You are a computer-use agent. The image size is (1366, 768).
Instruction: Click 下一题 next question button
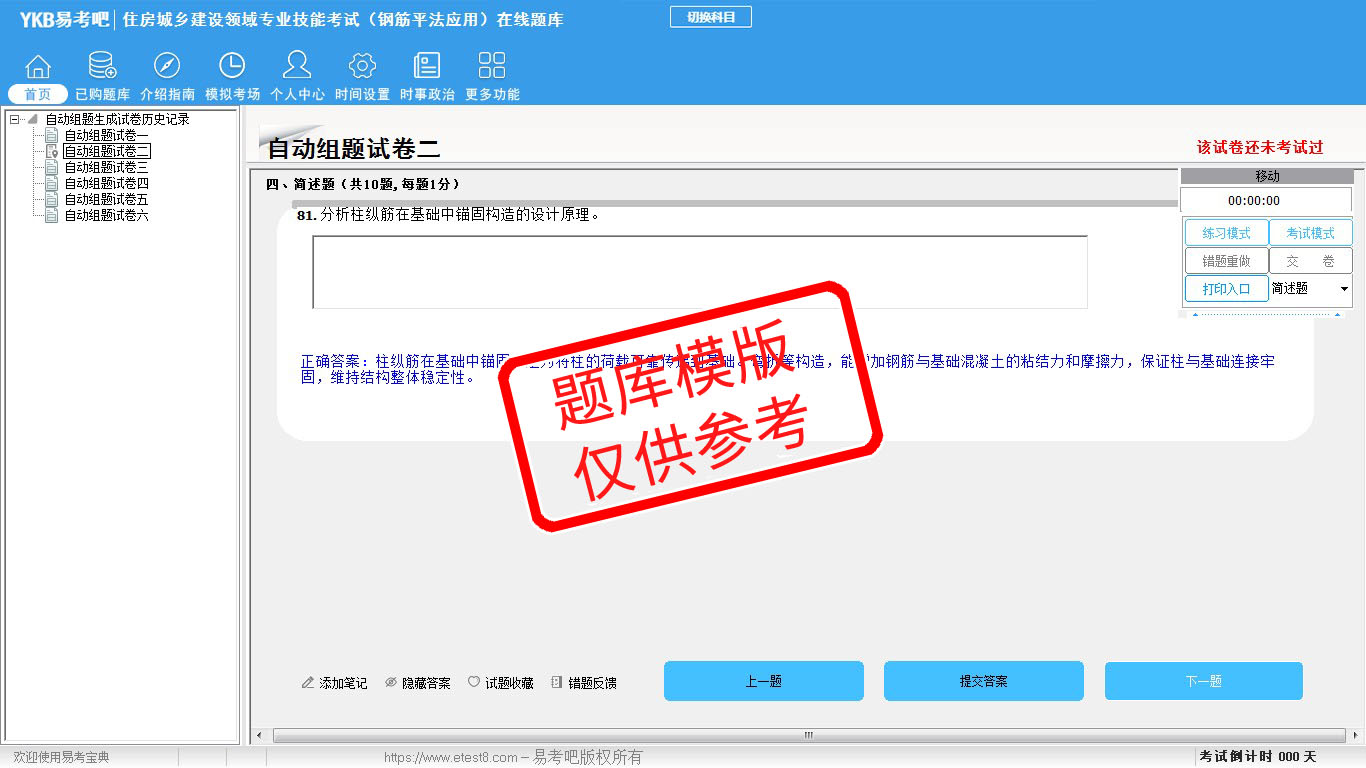[x=1203, y=681]
